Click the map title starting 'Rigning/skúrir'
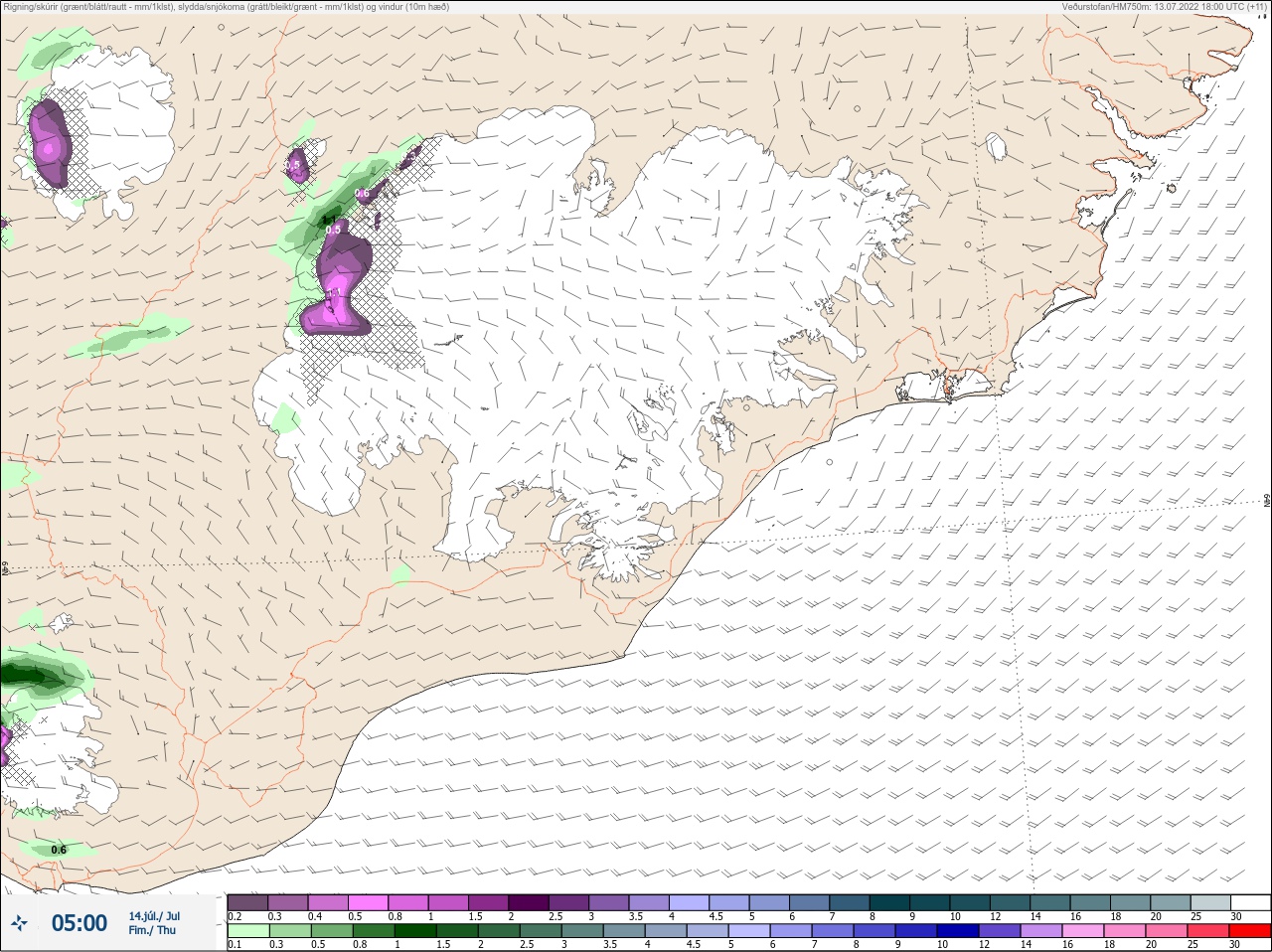 point(226,7)
